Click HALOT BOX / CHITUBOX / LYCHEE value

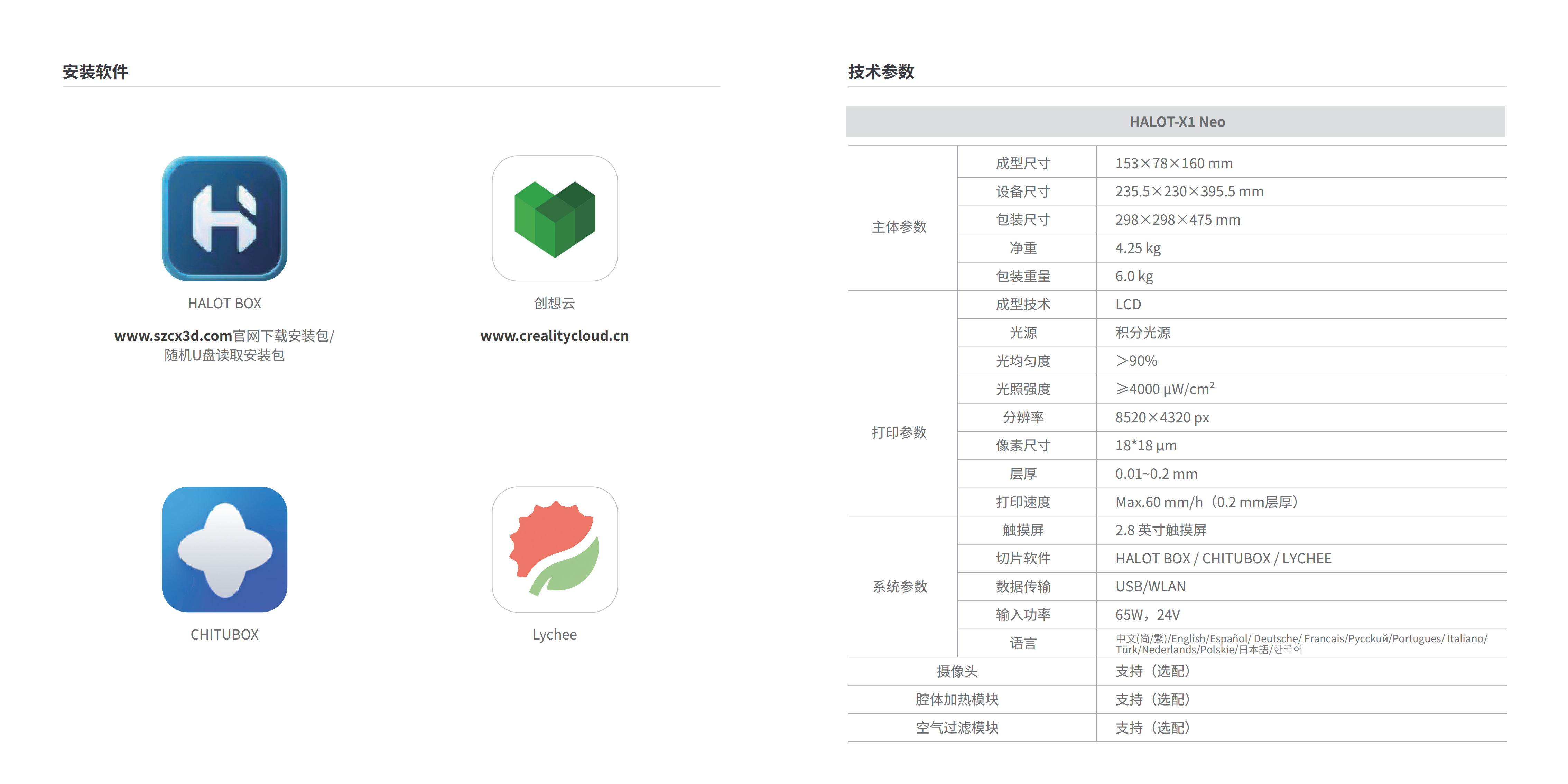click(x=1224, y=558)
